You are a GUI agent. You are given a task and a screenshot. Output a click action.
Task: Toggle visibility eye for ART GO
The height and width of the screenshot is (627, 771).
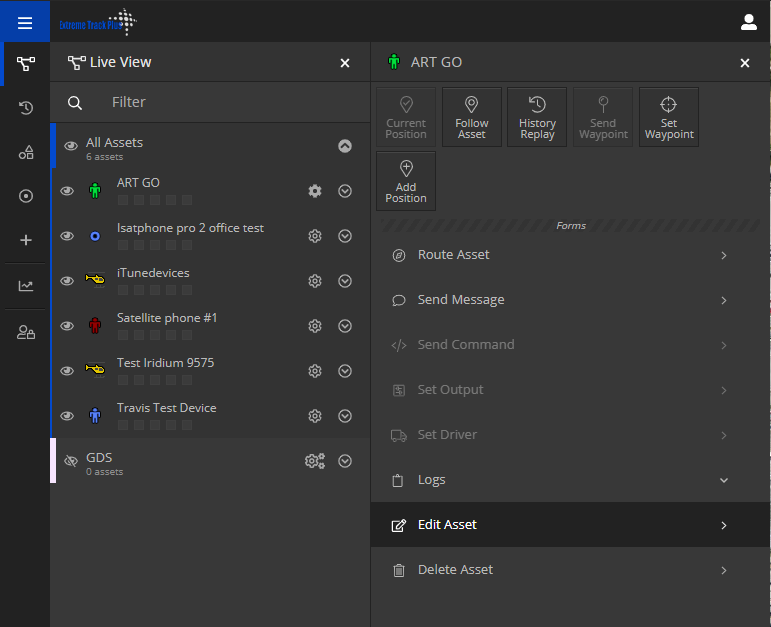67,191
